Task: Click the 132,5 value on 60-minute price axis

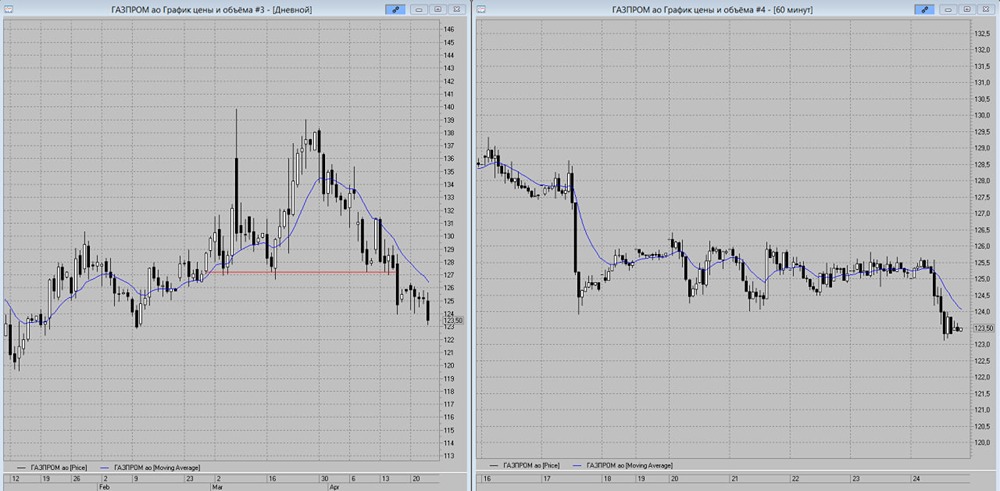Action: [982, 34]
